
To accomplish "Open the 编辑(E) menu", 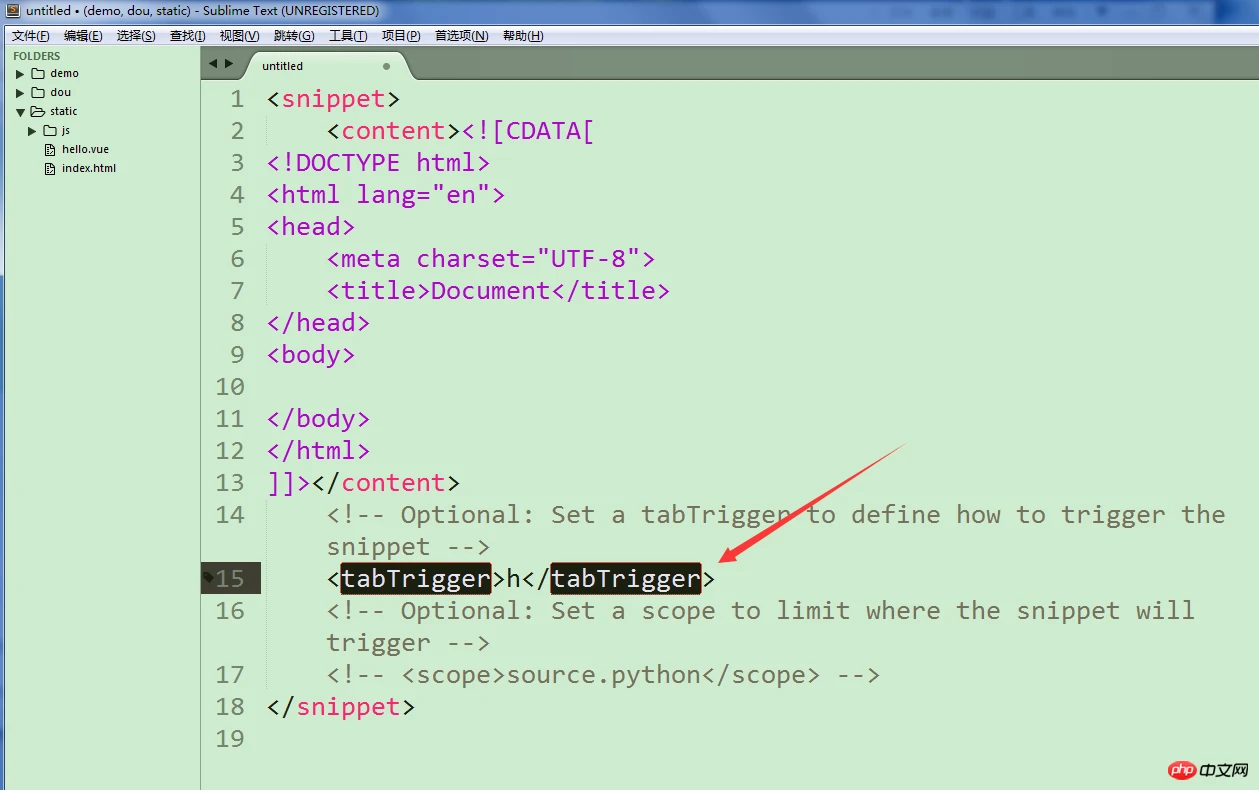I will pos(83,36).
